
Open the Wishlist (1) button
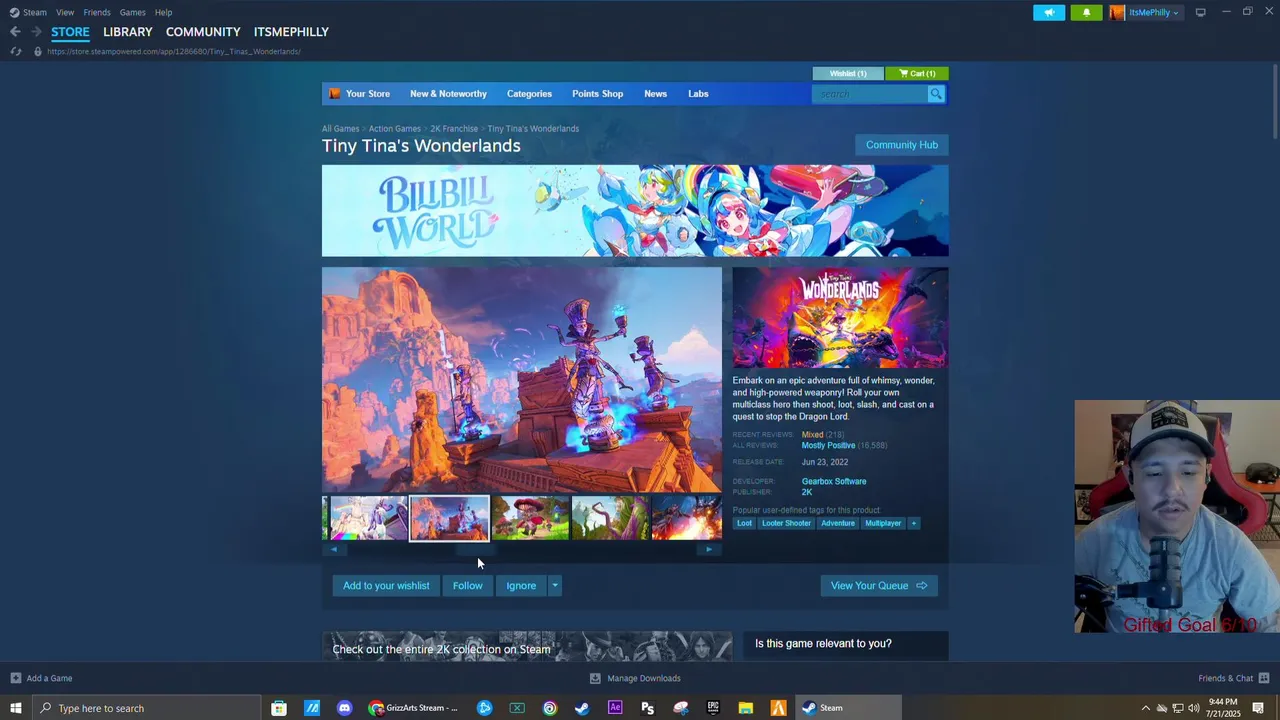click(848, 73)
